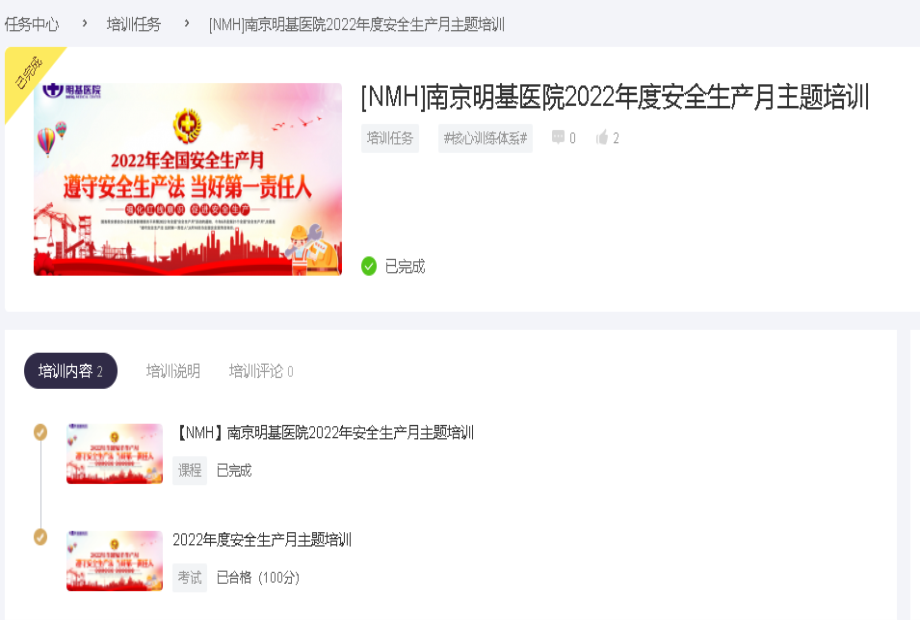Image resolution: width=920 pixels, height=620 pixels.
Task: Click first course timeline checkmark
Action: point(40,432)
